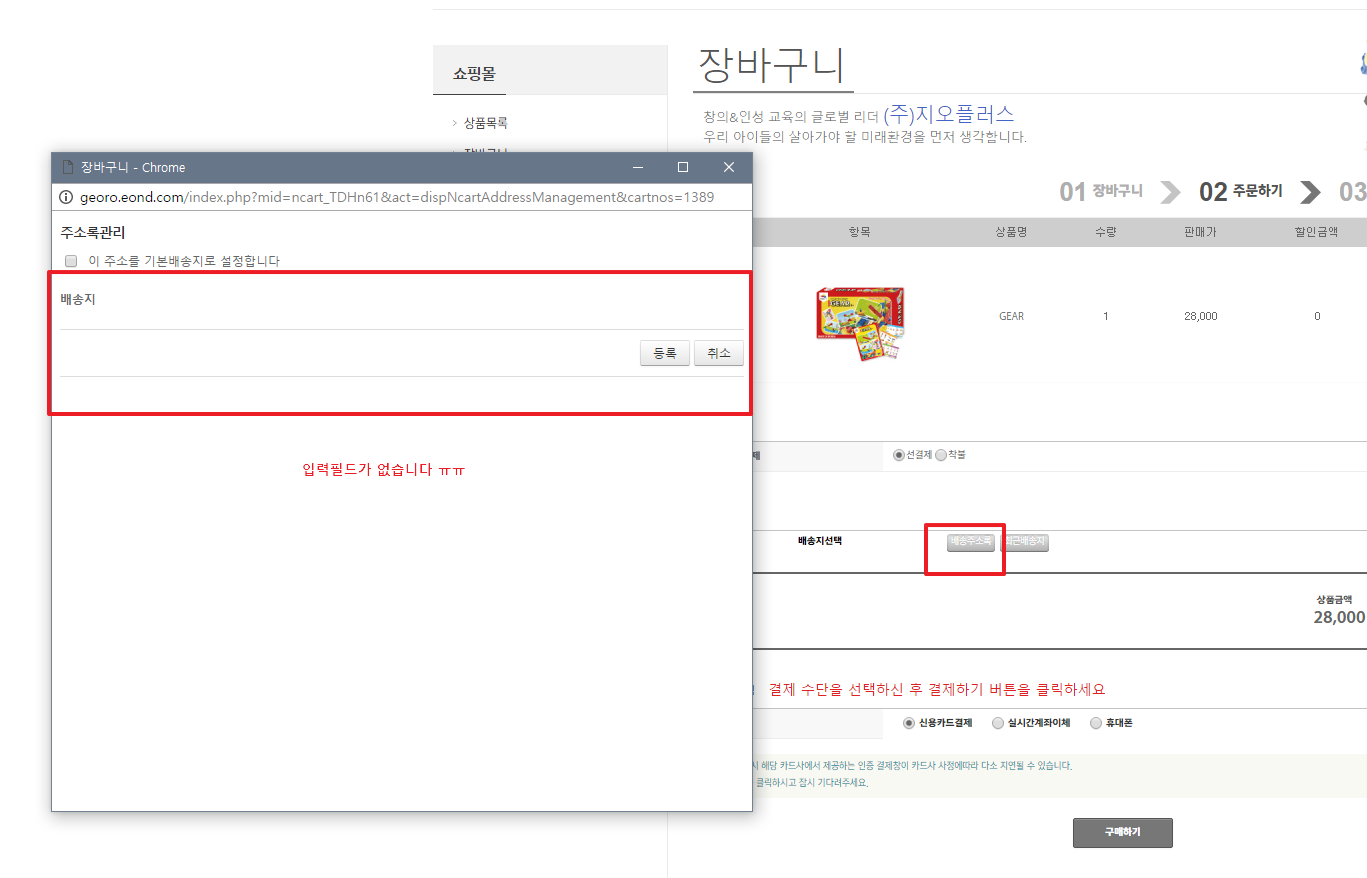Select the 선결제 radio button

tap(898, 455)
